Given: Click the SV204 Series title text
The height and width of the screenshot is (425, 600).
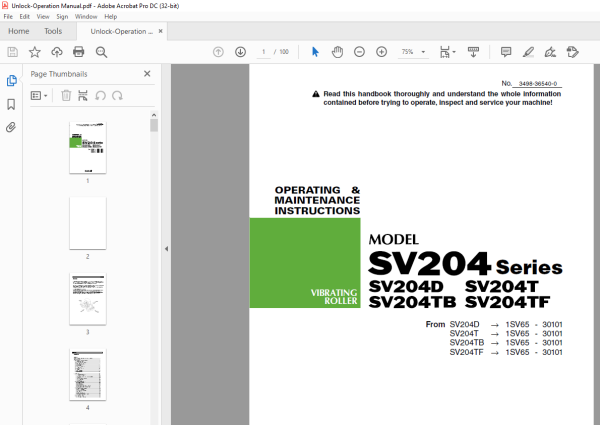Looking at the screenshot, I should point(465,263).
